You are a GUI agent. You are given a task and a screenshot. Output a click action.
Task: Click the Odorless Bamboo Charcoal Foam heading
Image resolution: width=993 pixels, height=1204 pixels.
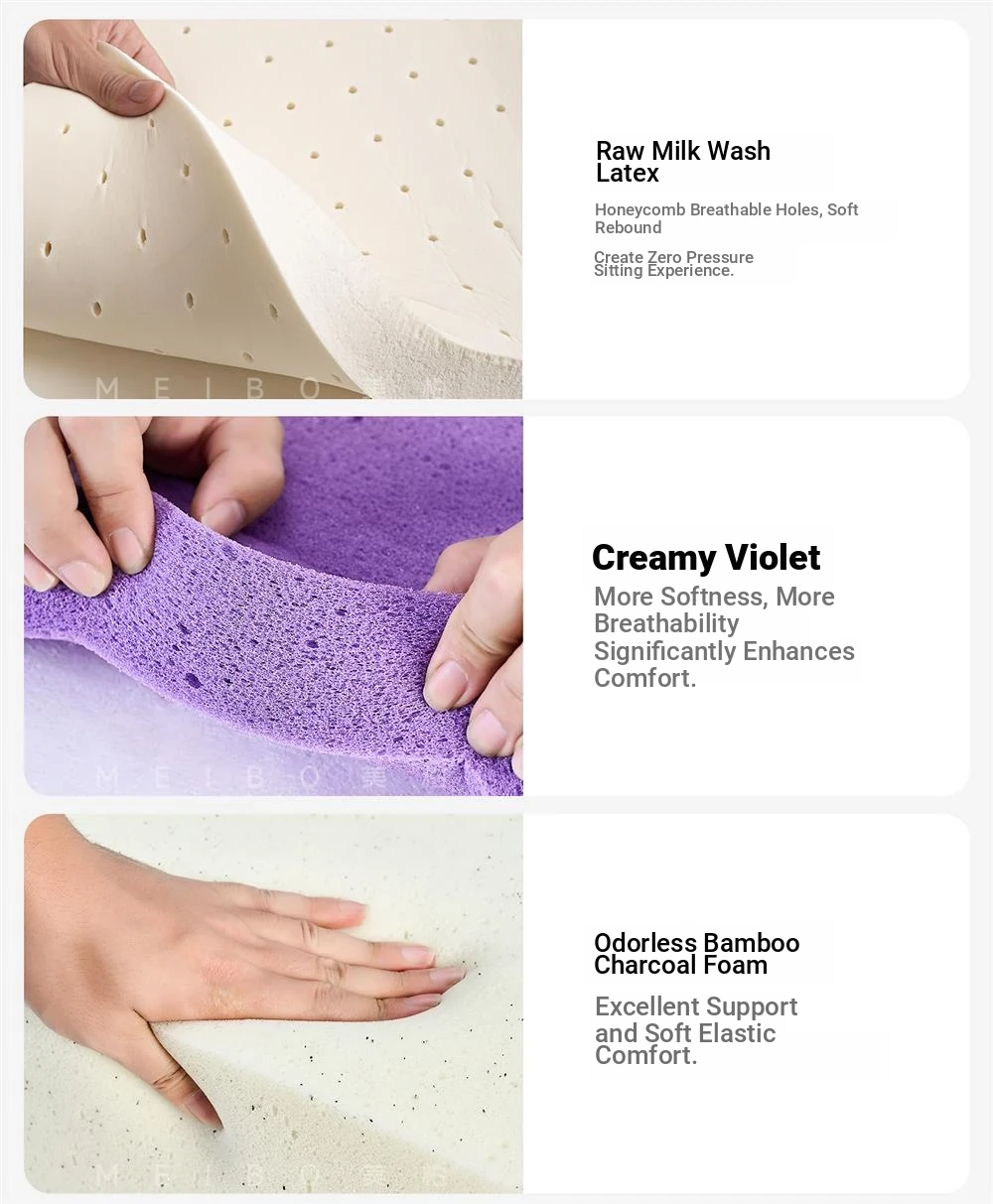click(x=696, y=954)
